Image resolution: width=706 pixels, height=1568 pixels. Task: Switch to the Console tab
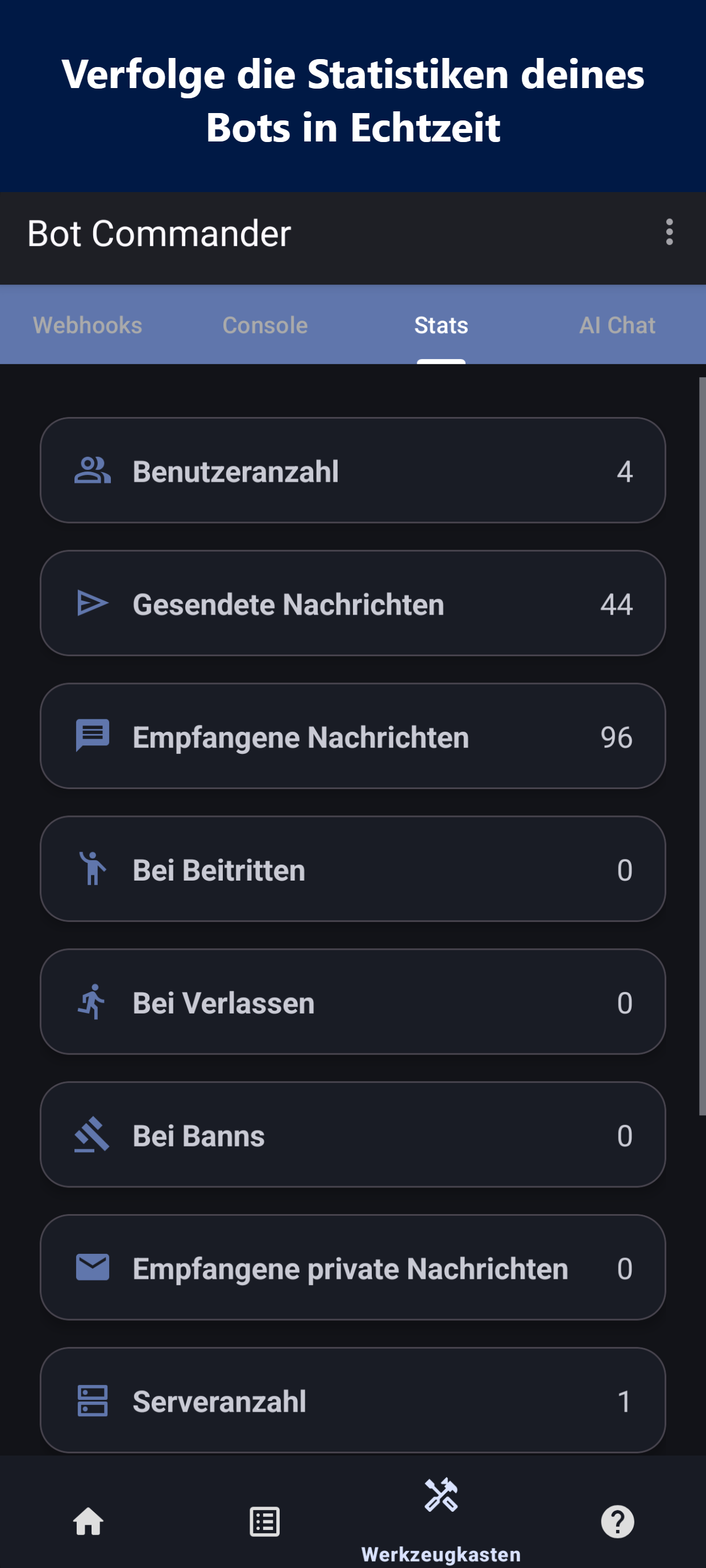[x=265, y=325]
